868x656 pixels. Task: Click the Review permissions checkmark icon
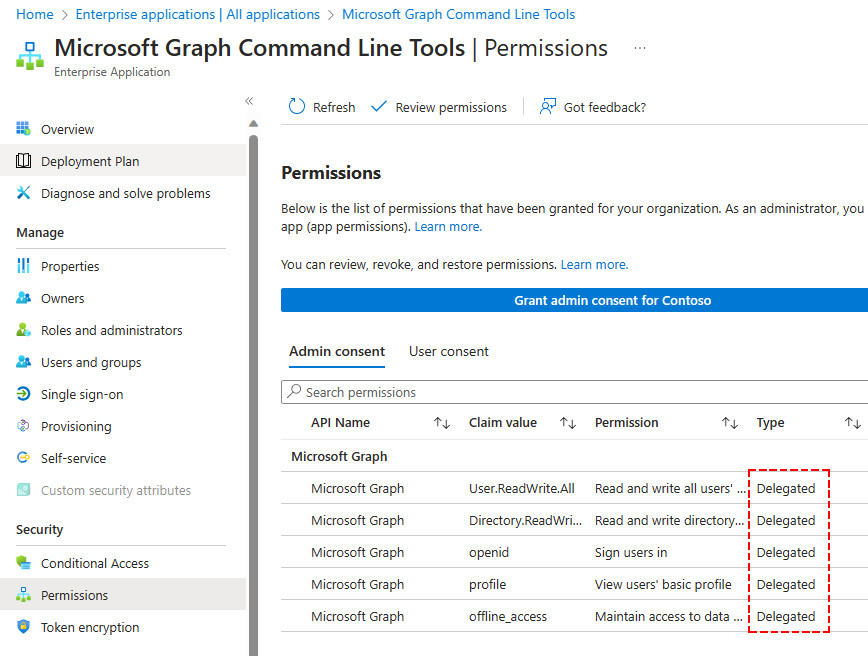point(379,106)
